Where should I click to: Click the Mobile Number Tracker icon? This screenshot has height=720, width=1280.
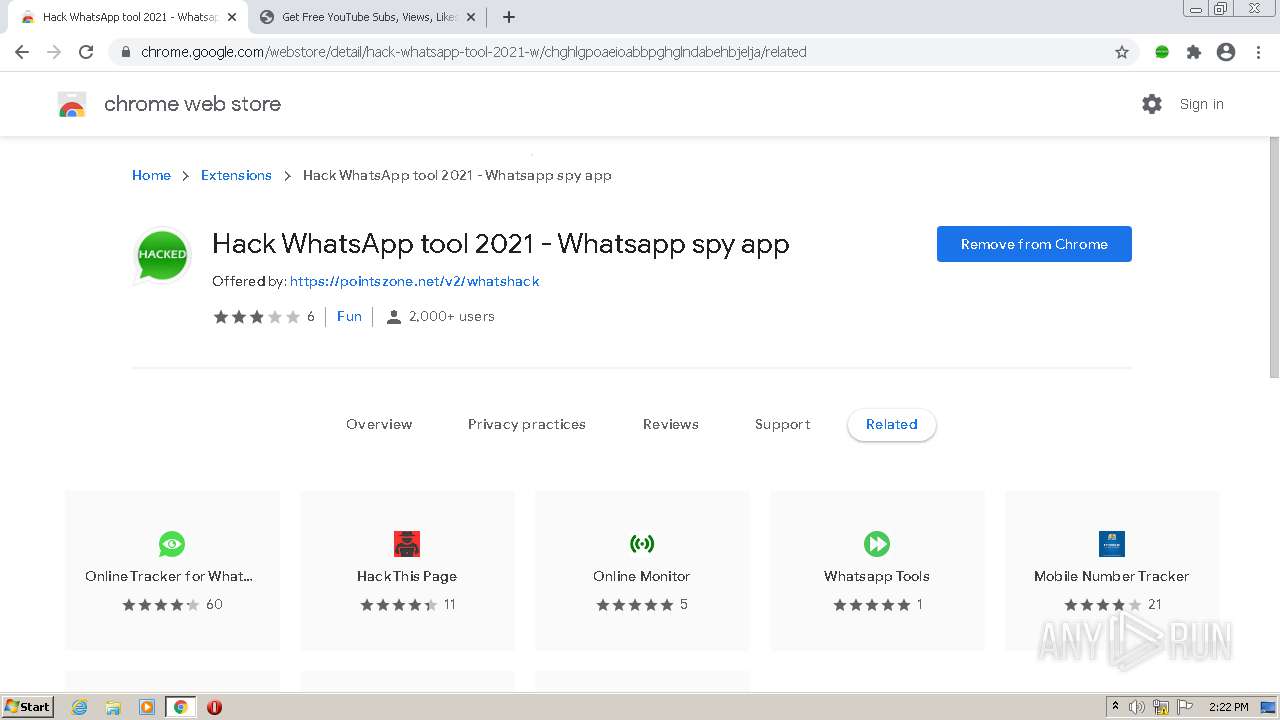1112,544
